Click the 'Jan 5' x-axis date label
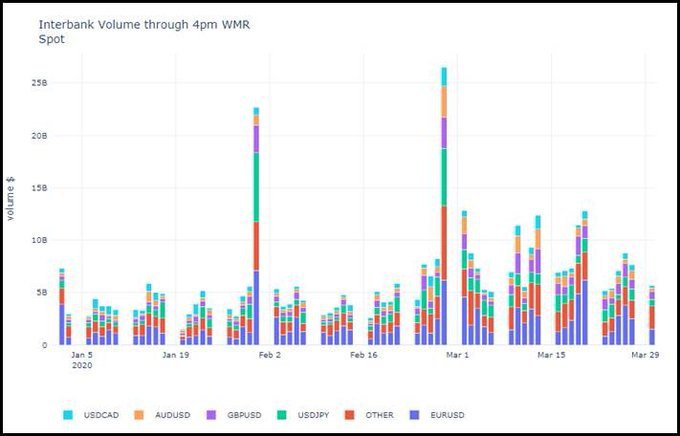The width and height of the screenshot is (680, 436). tap(82, 355)
